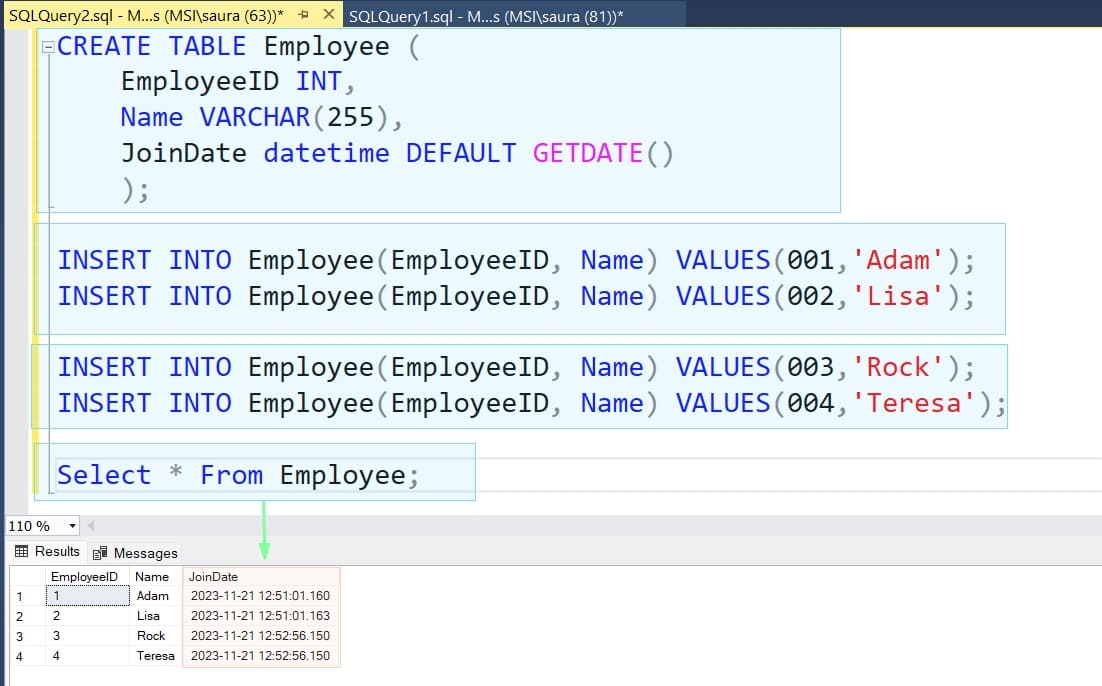Viewport: 1102px width, 686px height.
Task: Click the left scroll arrow beside zoom control
Action: coord(90,525)
